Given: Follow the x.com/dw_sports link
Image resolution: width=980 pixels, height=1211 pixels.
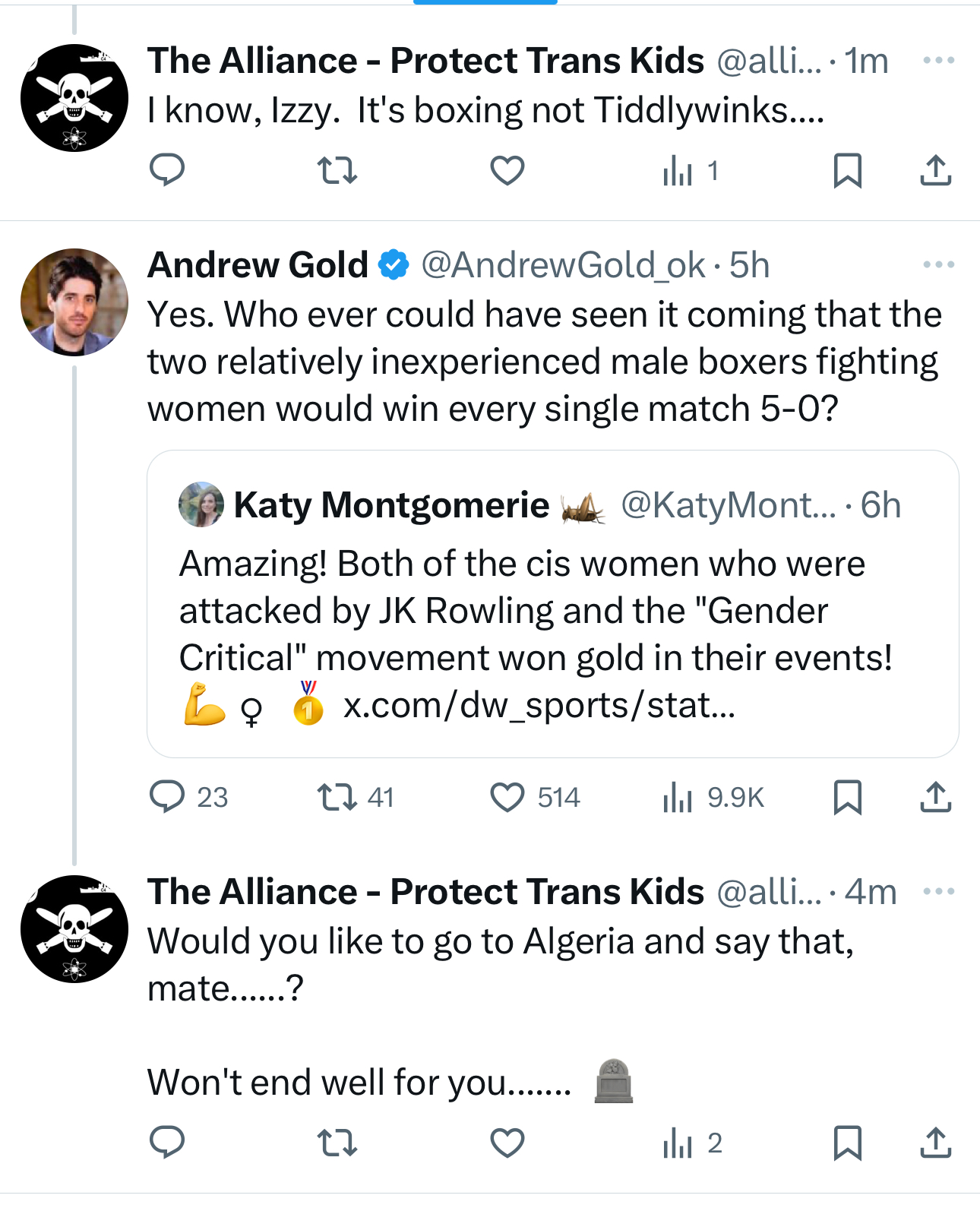Looking at the screenshot, I should pyautogui.click(x=539, y=706).
